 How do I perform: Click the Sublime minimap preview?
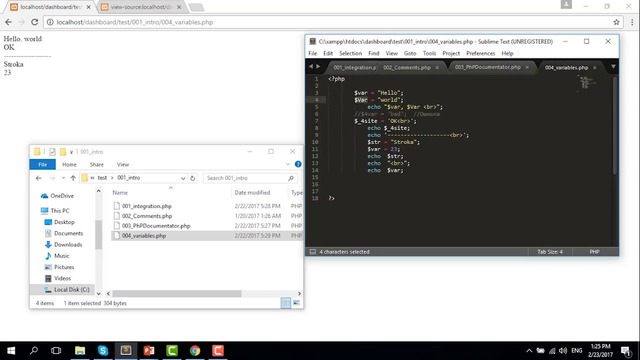[587, 82]
